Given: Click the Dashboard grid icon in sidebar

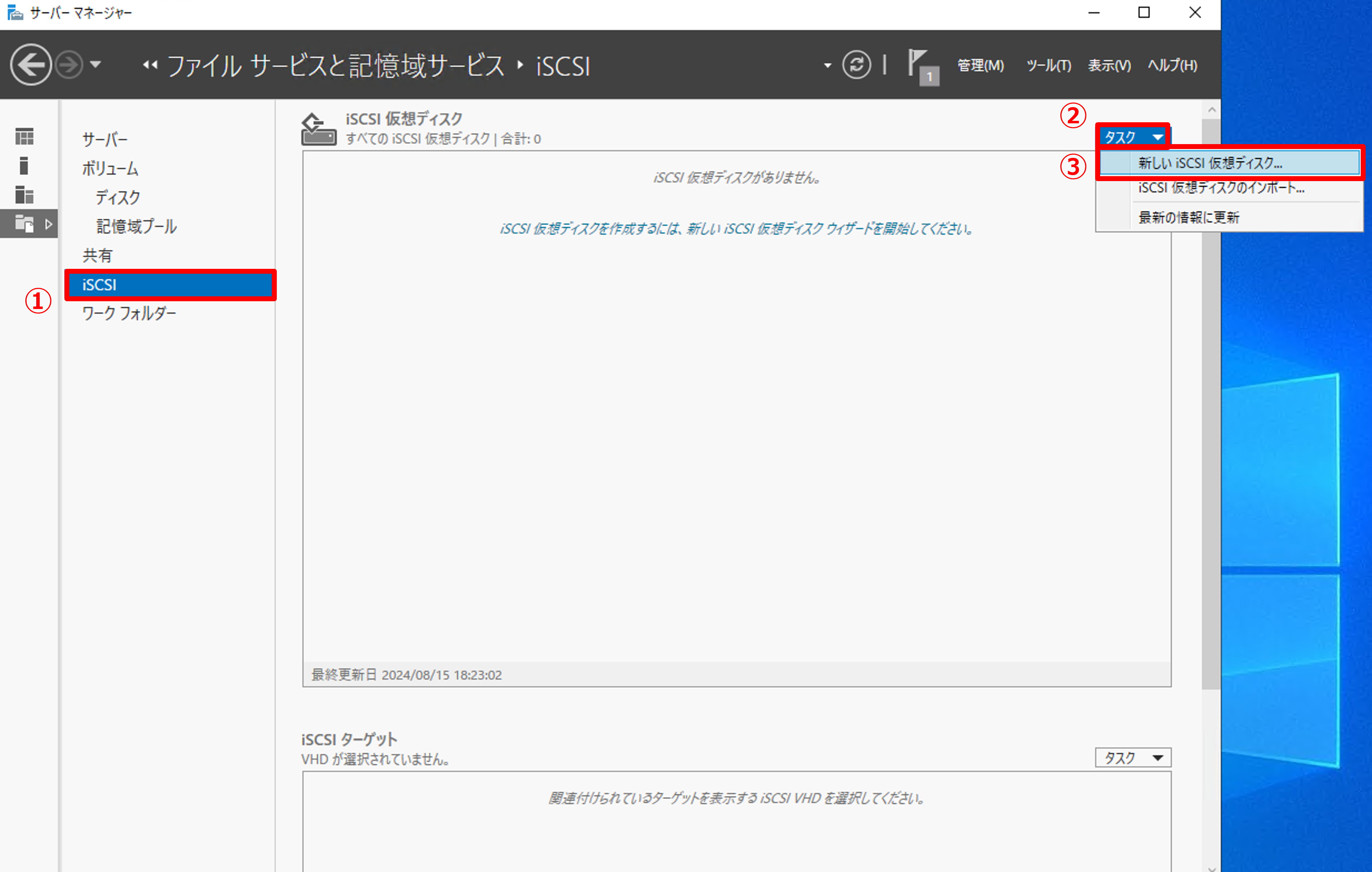Looking at the screenshot, I should [24, 137].
